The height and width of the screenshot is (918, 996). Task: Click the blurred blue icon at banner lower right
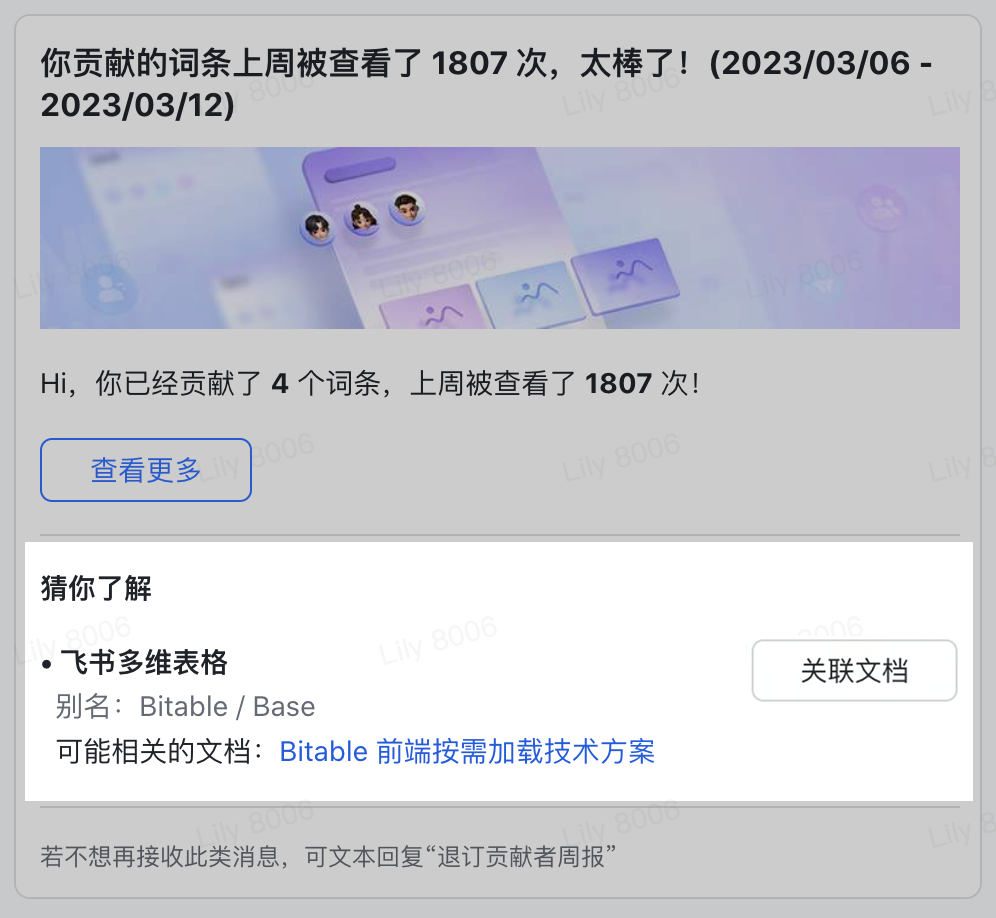click(x=823, y=284)
